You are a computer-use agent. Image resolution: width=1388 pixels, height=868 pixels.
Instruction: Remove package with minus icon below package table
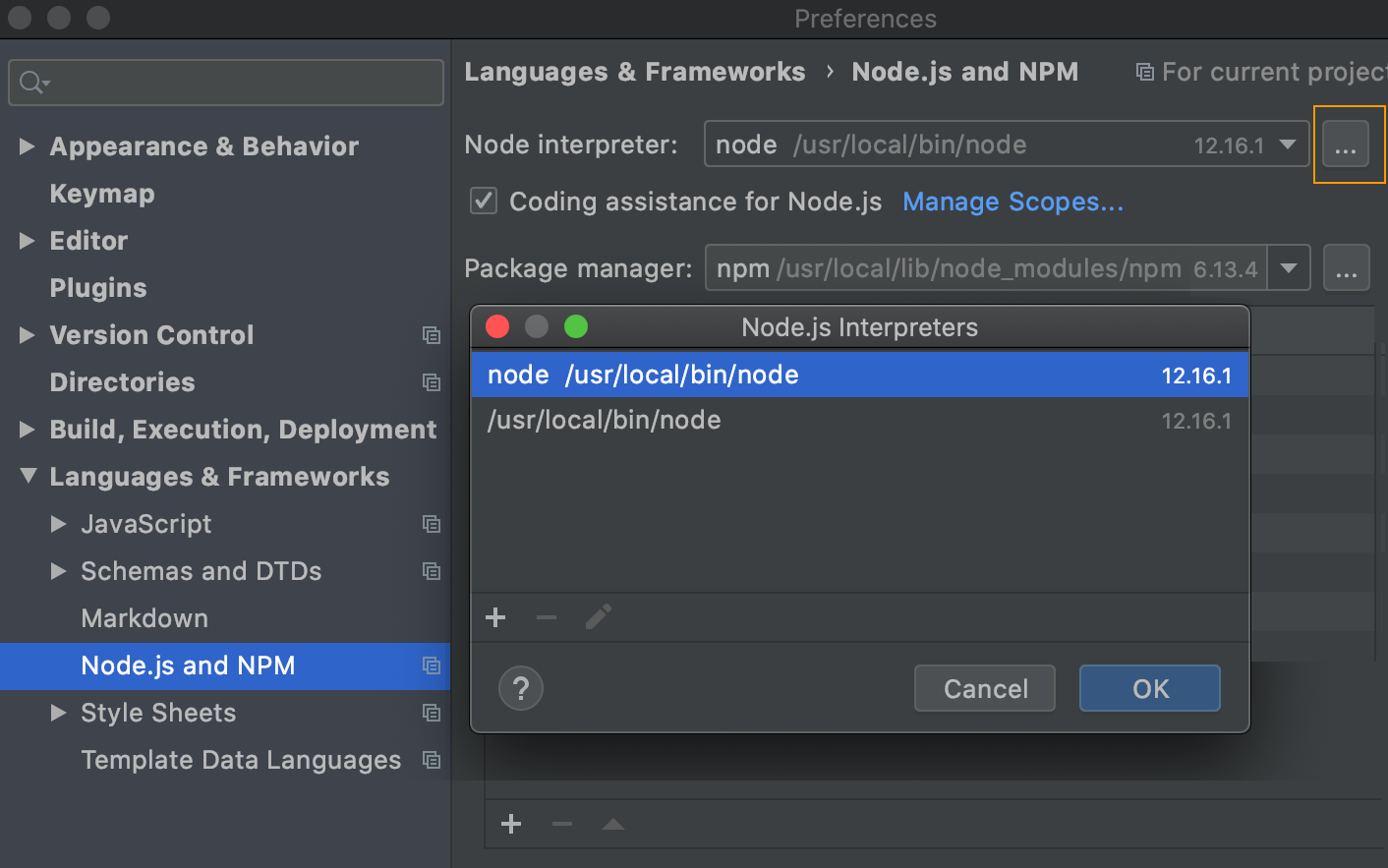562,824
